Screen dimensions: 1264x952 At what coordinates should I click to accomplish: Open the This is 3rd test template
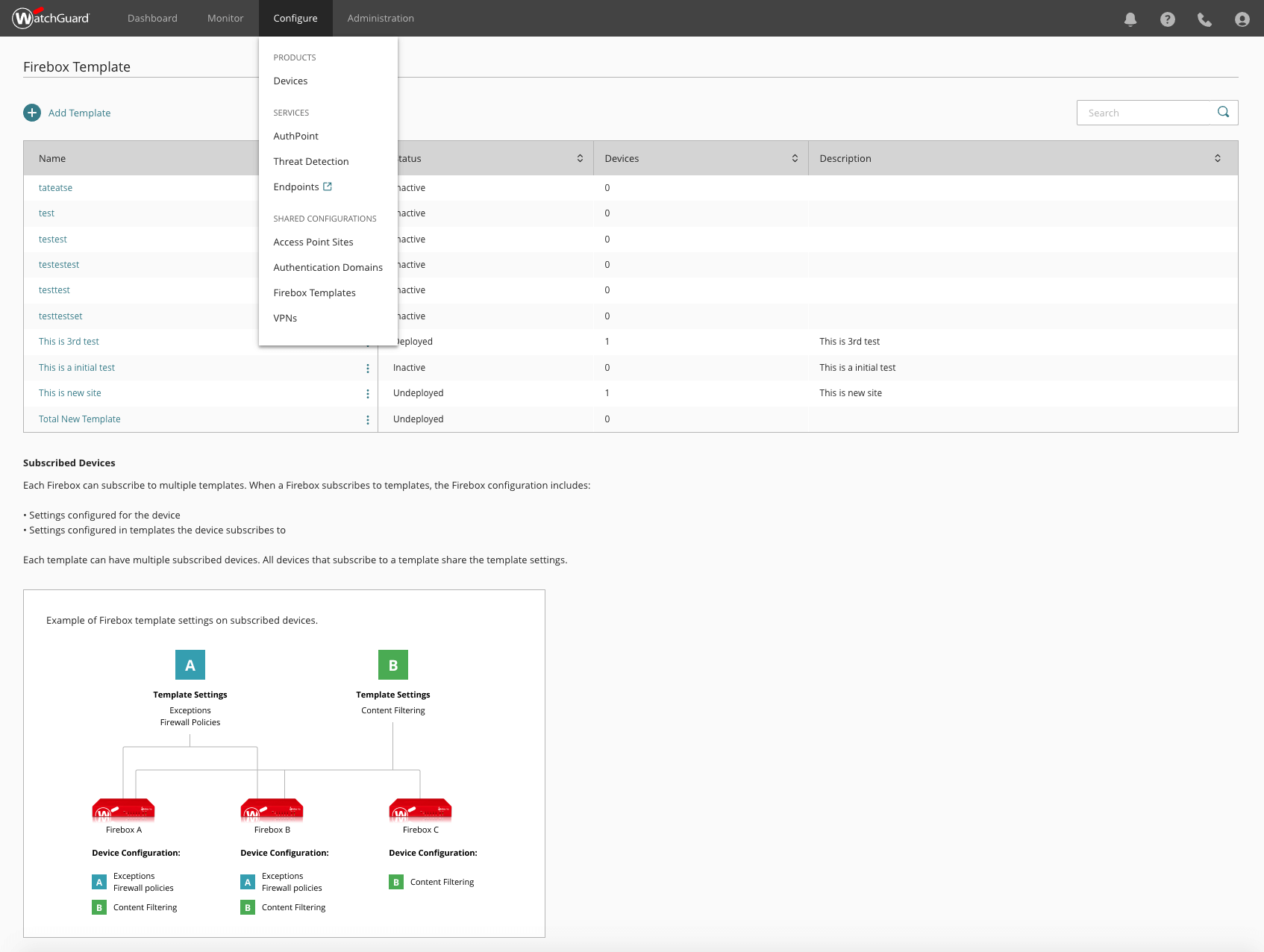pos(69,342)
